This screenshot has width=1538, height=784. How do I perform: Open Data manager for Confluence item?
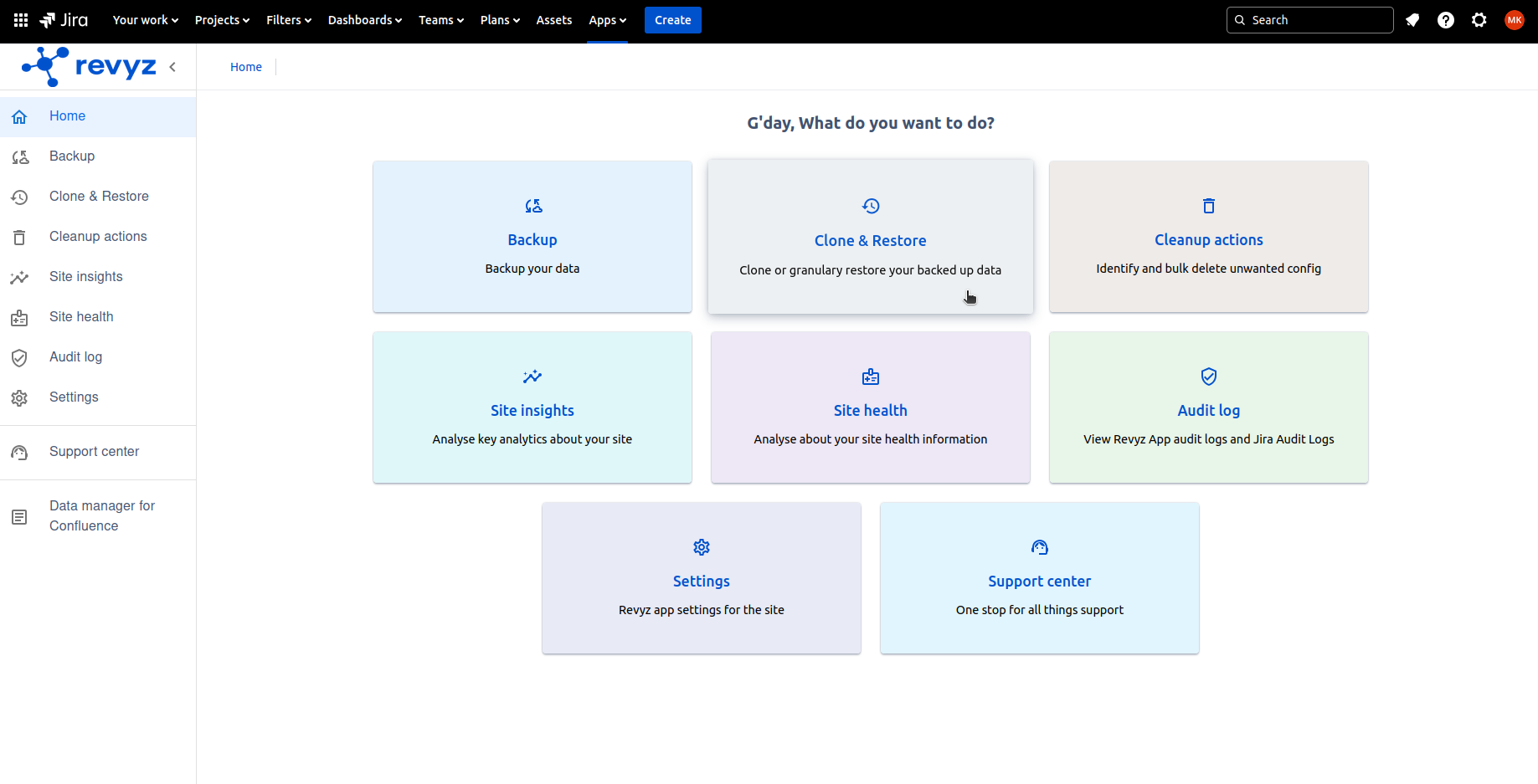tap(101, 515)
